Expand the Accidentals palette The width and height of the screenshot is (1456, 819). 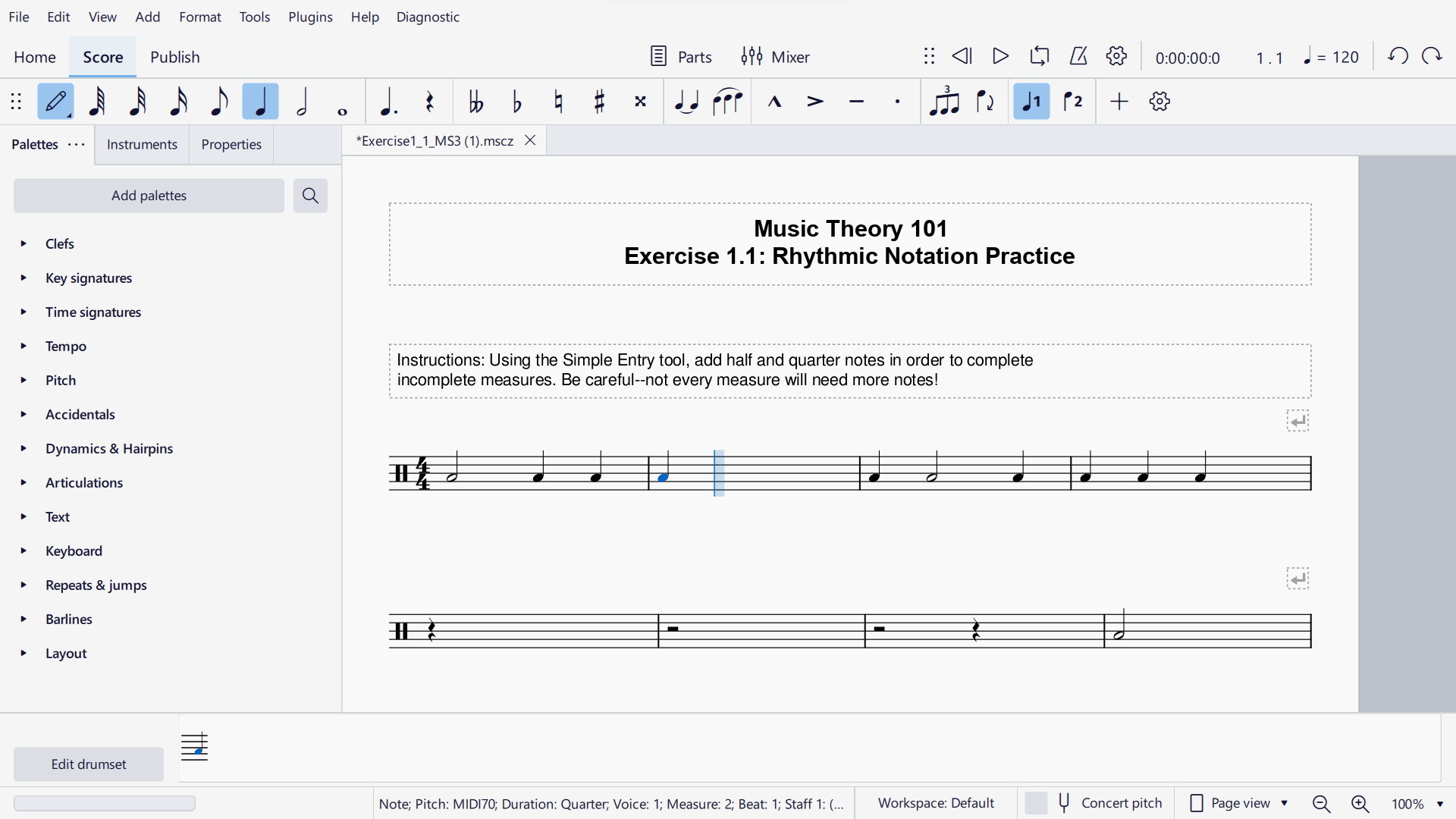pyautogui.click(x=24, y=414)
